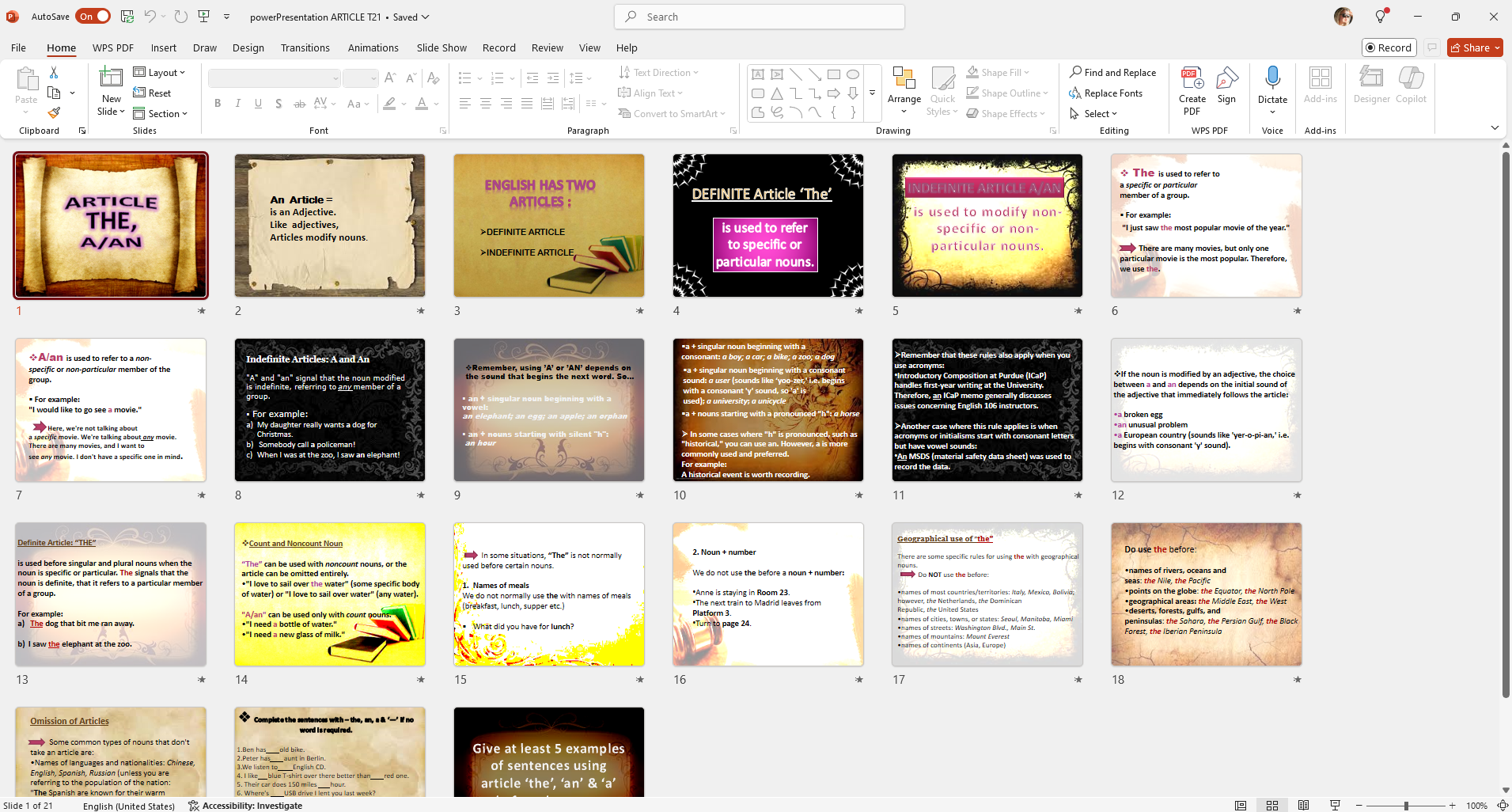Select the Oval shape in gallery

[x=853, y=74]
